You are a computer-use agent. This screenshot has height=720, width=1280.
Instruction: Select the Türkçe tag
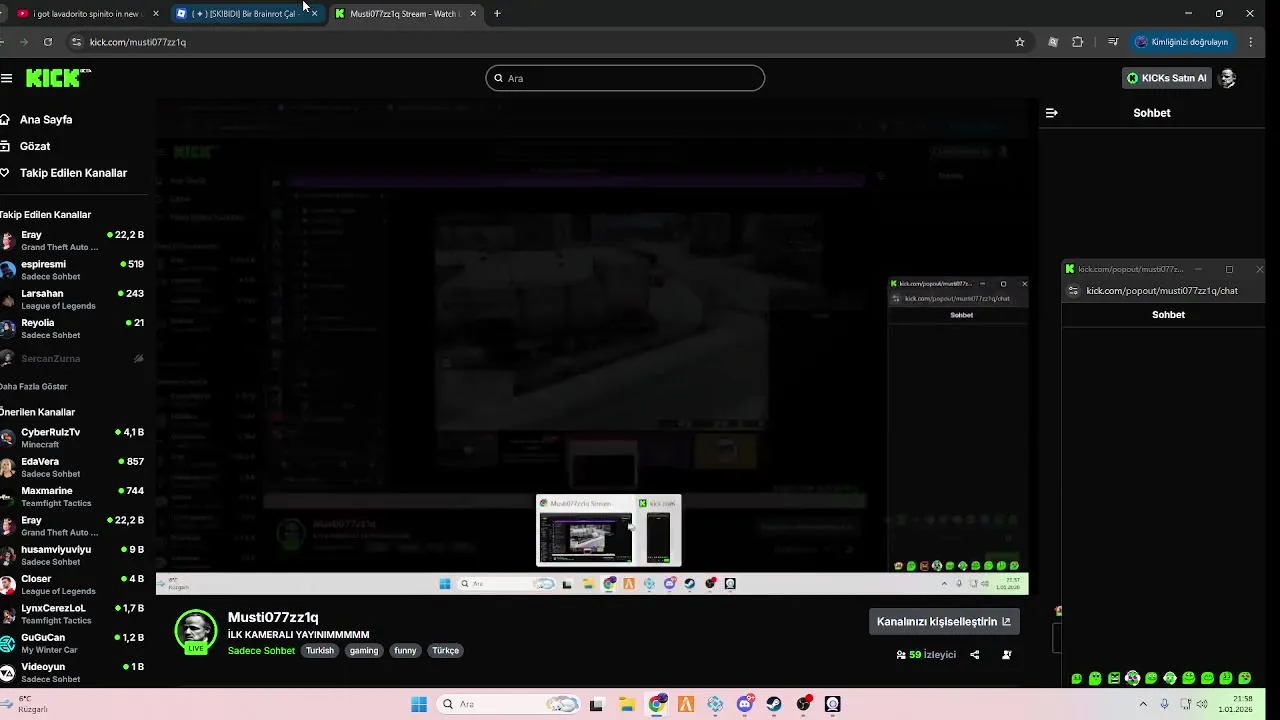(445, 651)
